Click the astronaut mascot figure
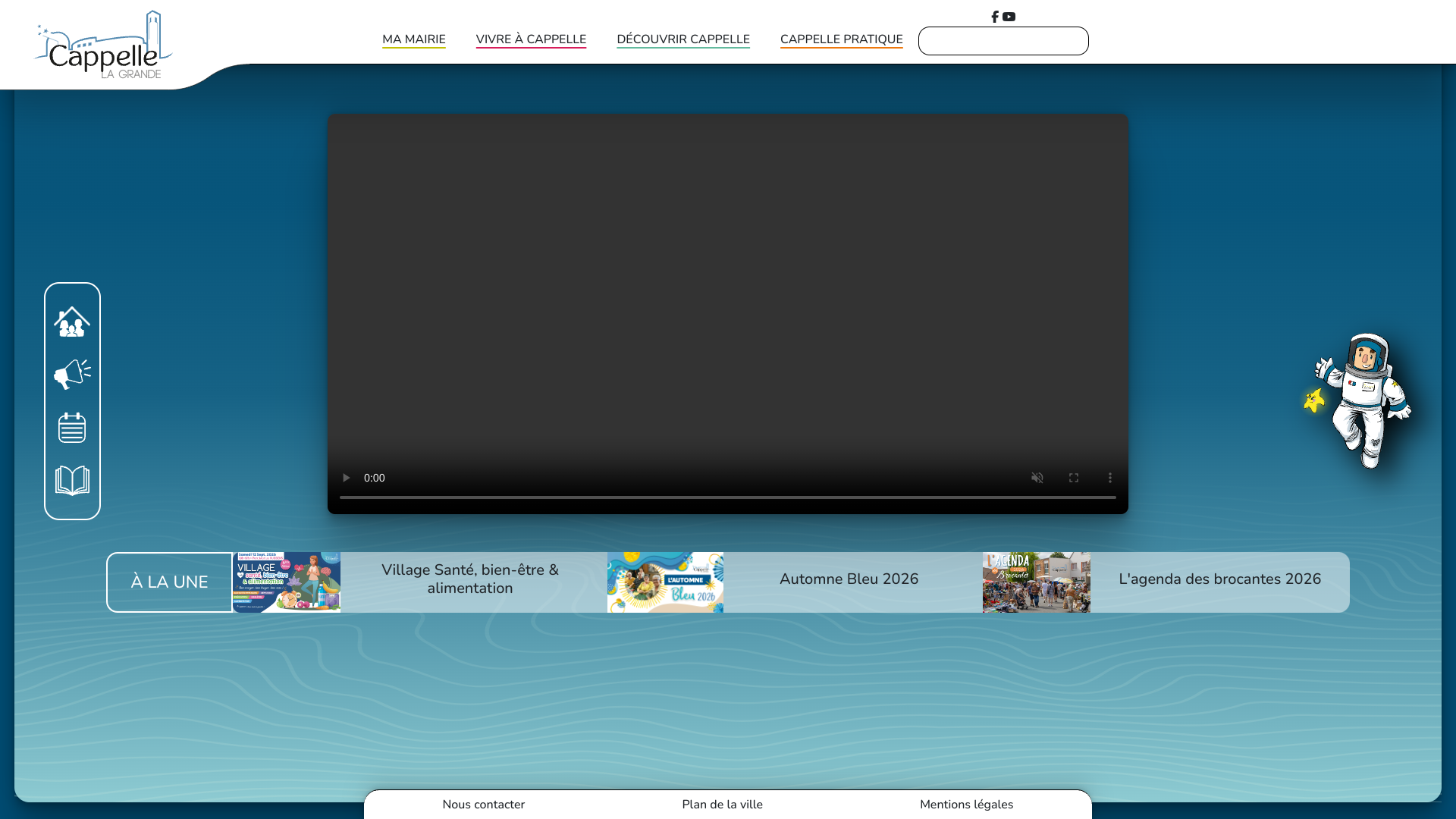The image size is (1456, 819). [x=1359, y=401]
